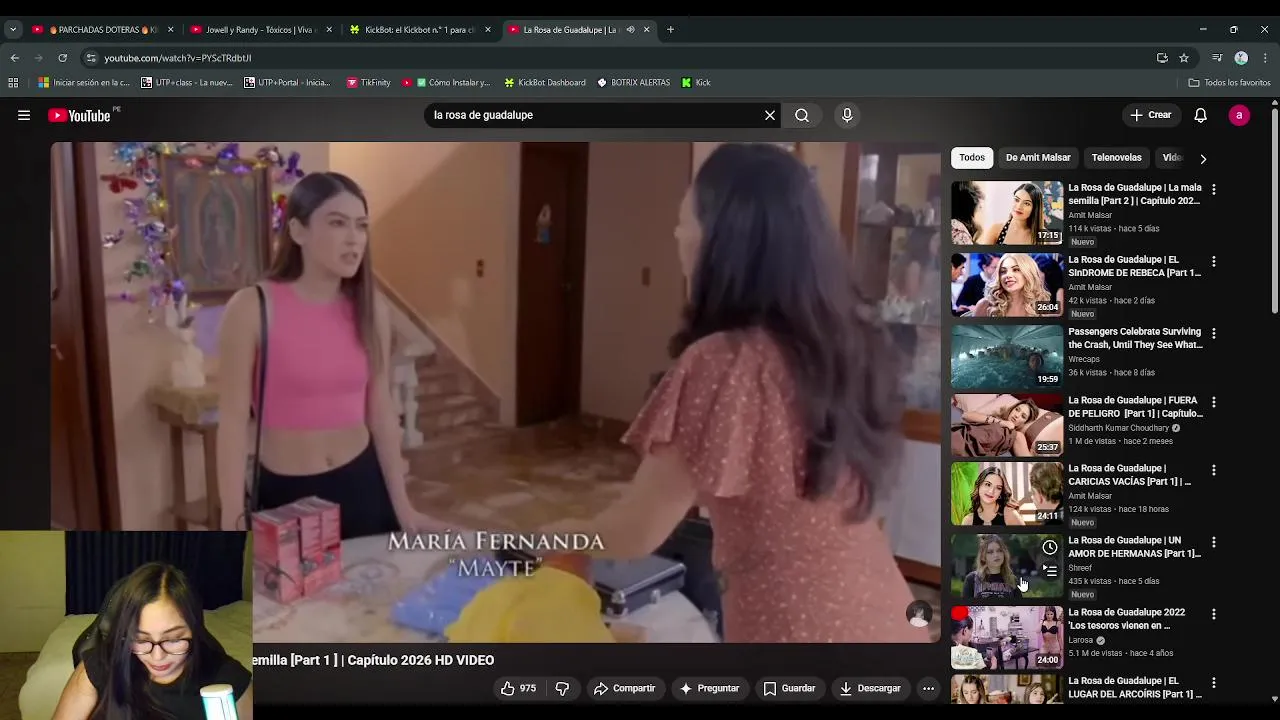Click the Descargar download button
The width and height of the screenshot is (1280, 720).
click(870, 688)
